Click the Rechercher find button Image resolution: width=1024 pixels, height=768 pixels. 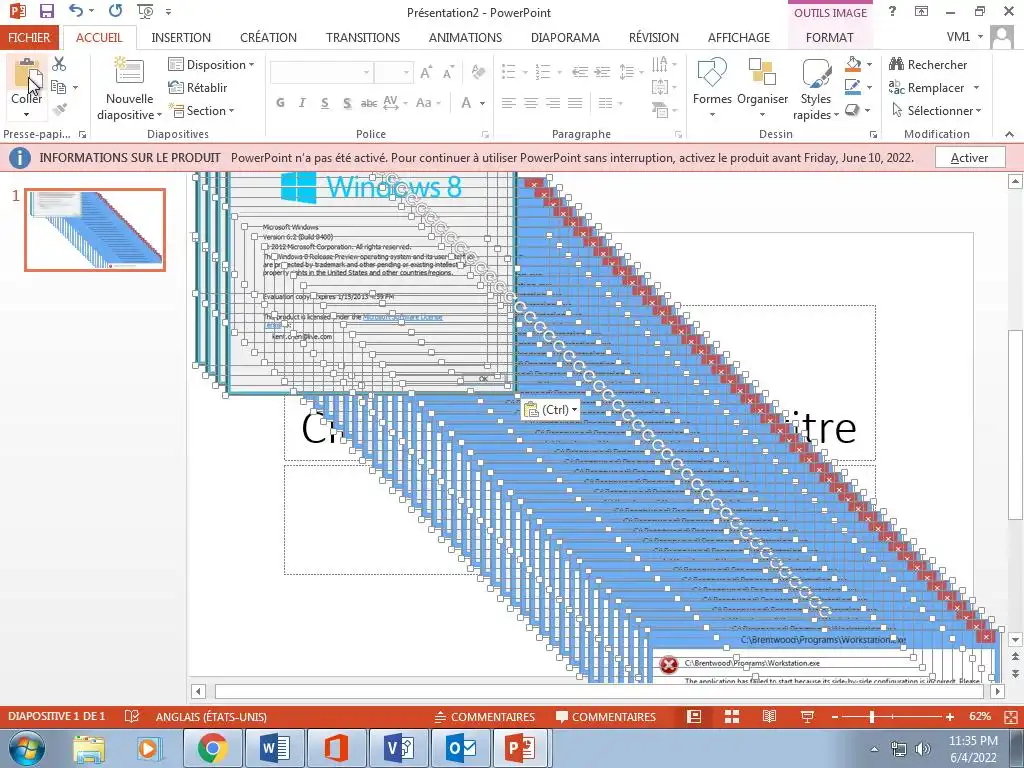[928, 64]
